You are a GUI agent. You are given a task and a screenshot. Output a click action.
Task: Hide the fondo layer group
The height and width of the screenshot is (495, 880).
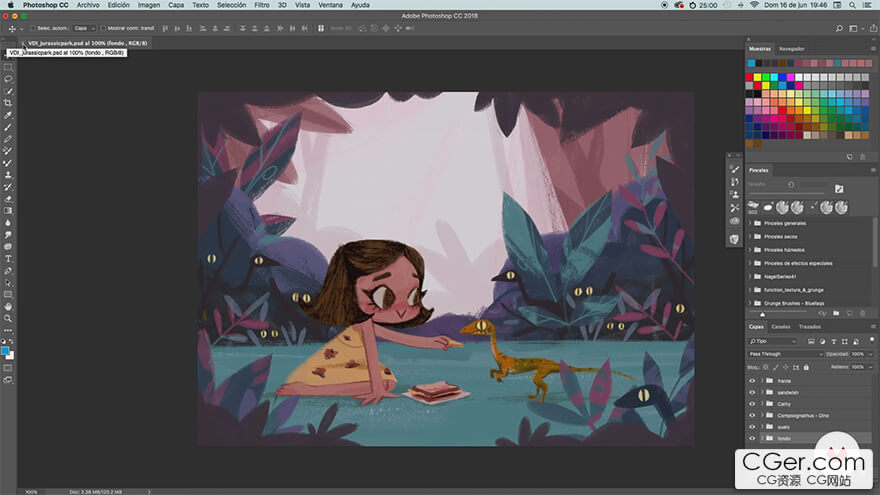[x=752, y=438]
